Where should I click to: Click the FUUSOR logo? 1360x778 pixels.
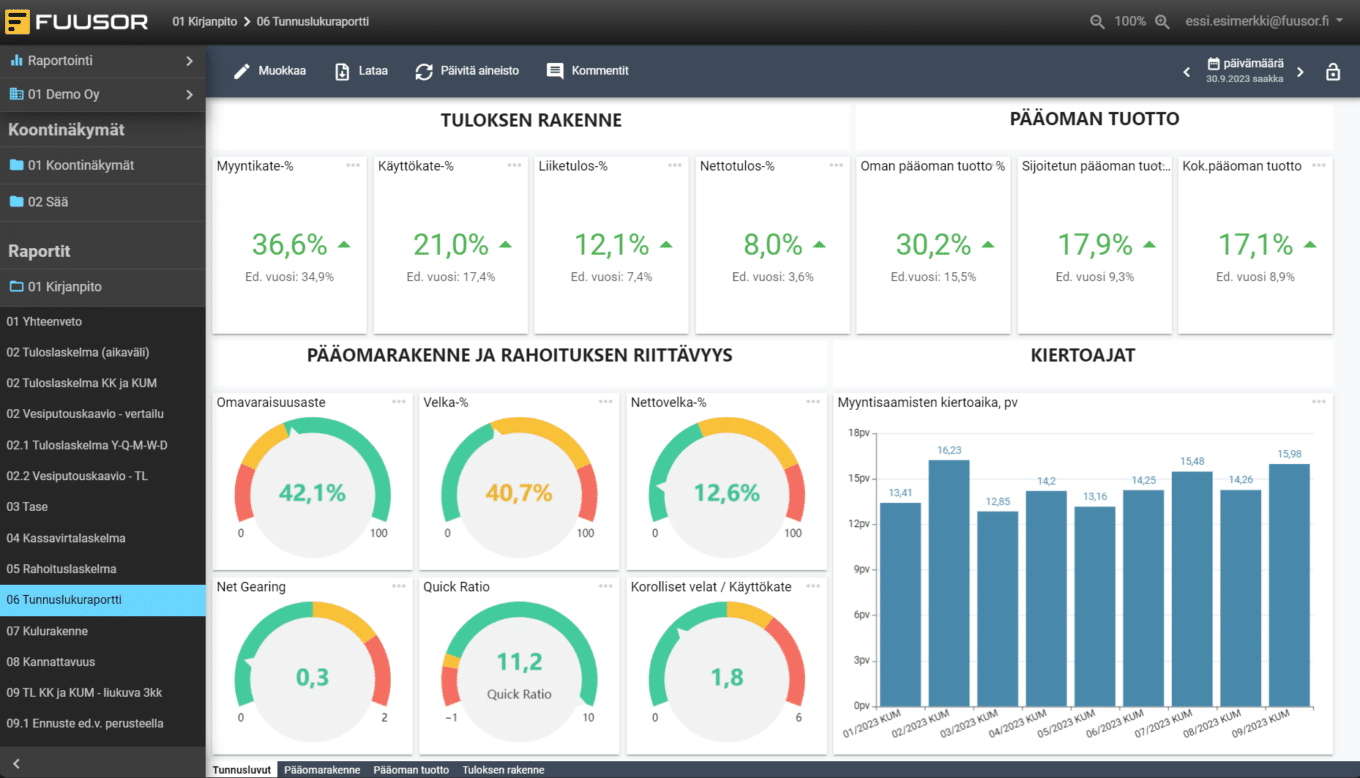point(76,21)
